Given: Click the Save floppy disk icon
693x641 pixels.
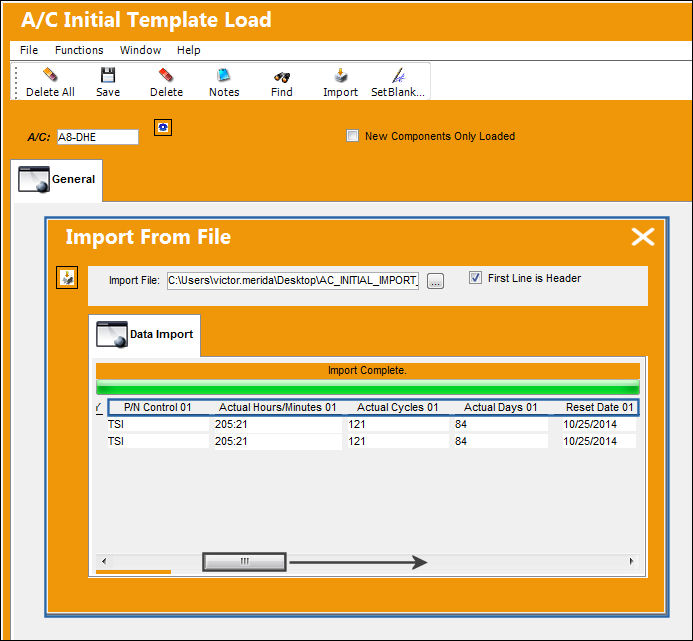Looking at the screenshot, I should tap(108, 75).
